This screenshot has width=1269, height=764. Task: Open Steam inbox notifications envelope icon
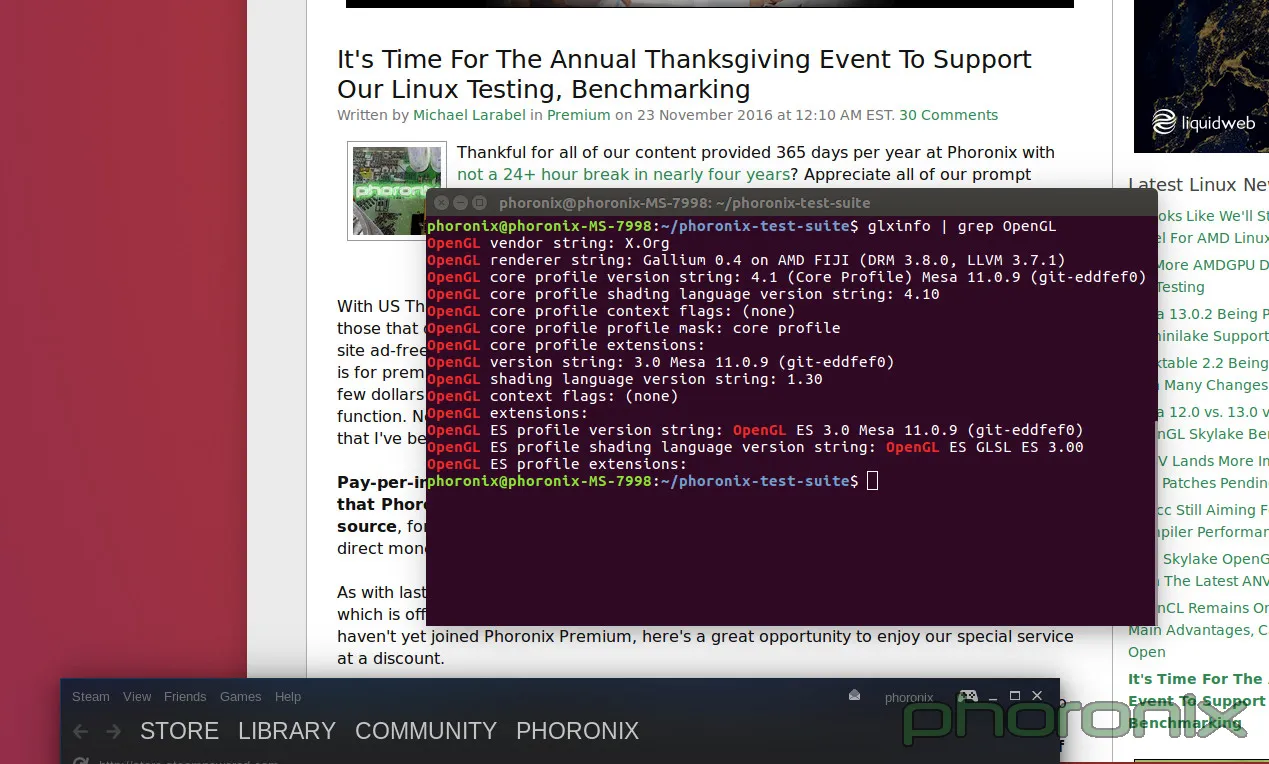coord(854,696)
